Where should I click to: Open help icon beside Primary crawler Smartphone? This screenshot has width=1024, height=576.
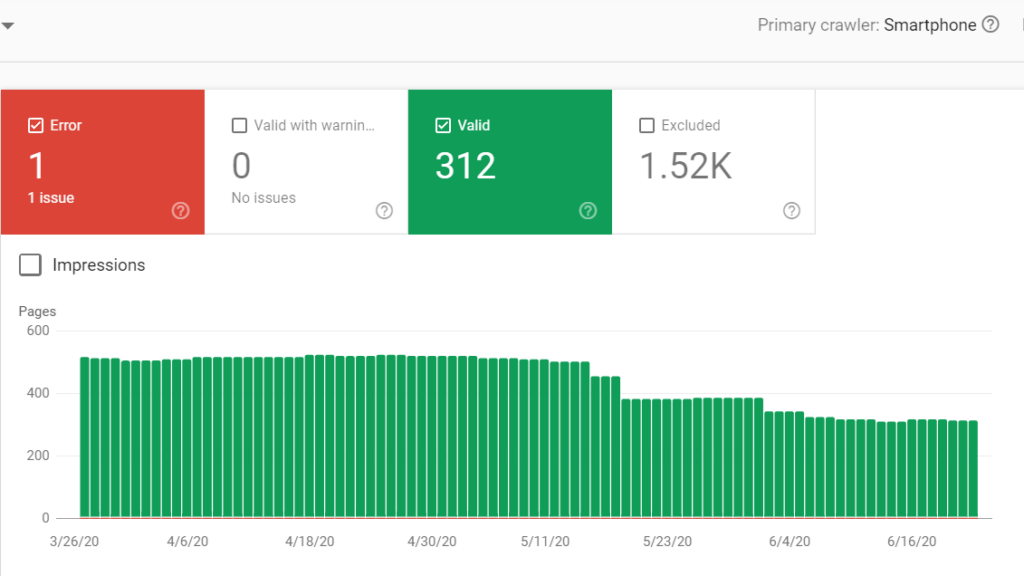[x=990, y=25]
